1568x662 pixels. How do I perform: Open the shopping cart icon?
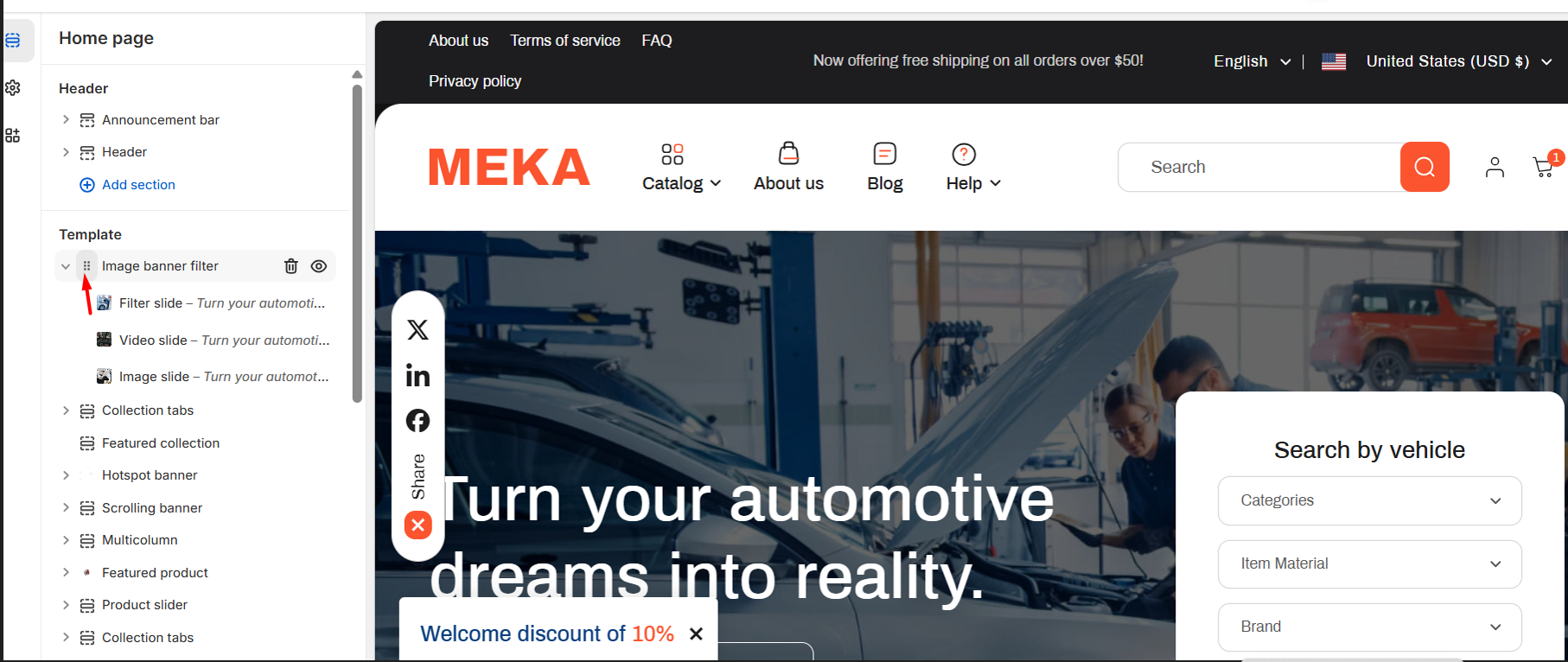coord(1545,166)
